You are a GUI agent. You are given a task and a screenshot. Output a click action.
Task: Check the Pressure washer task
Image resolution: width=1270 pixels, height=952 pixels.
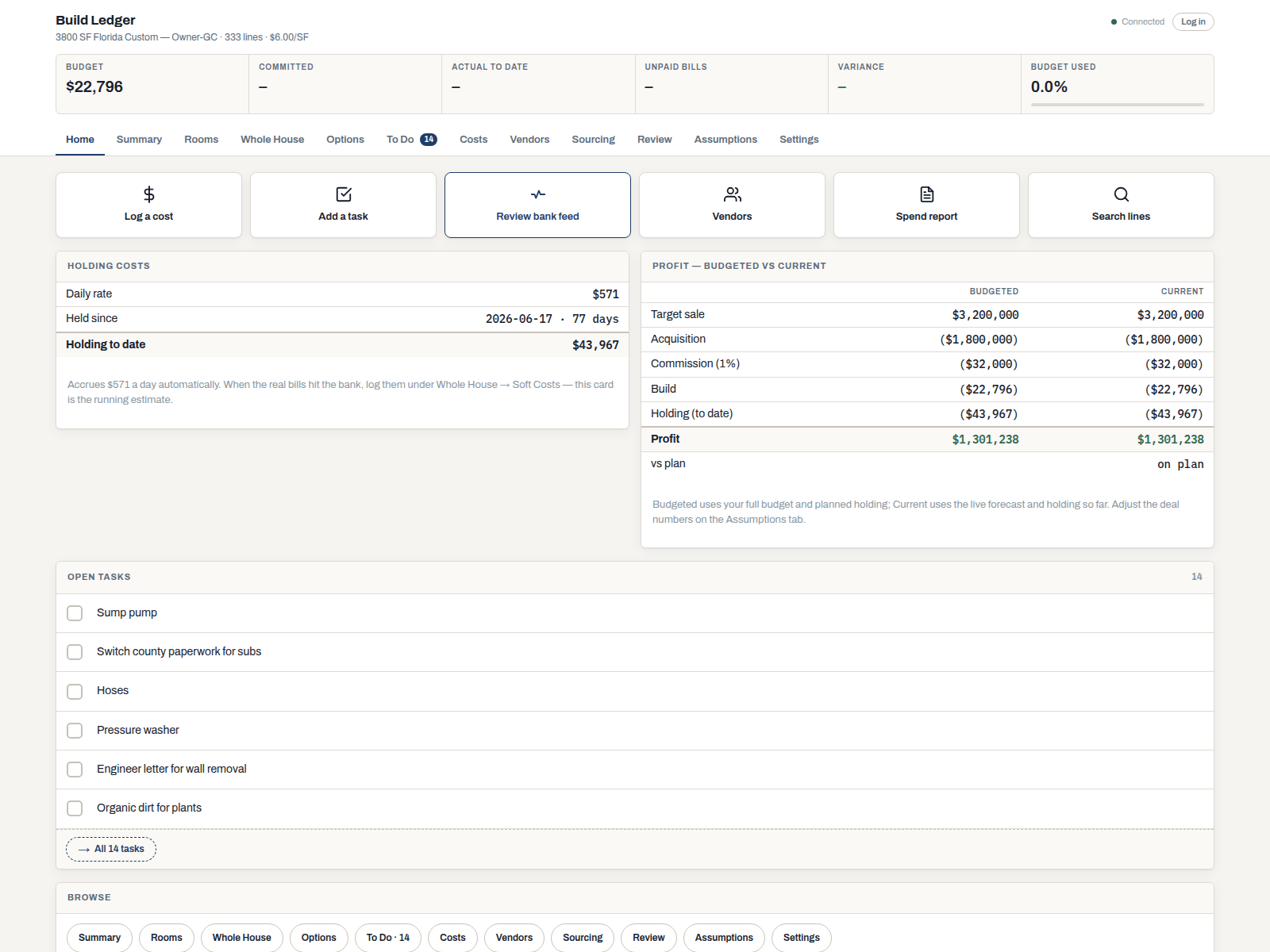coord(75,730)
